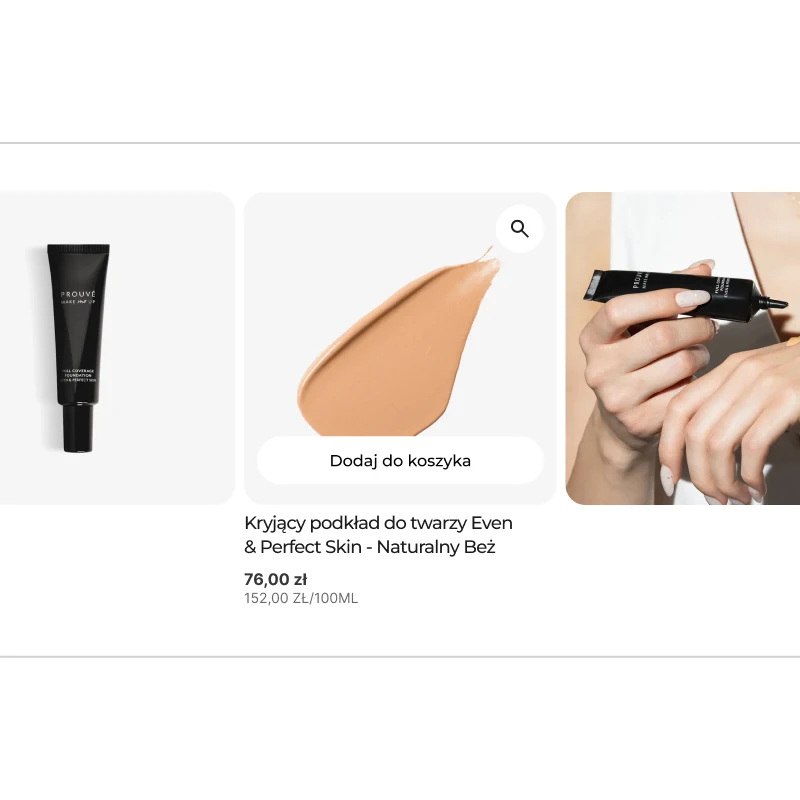Click Full Coverage Foundation label on tube
The width and height of the screenshot is (800, 800).
pos(78,375)
